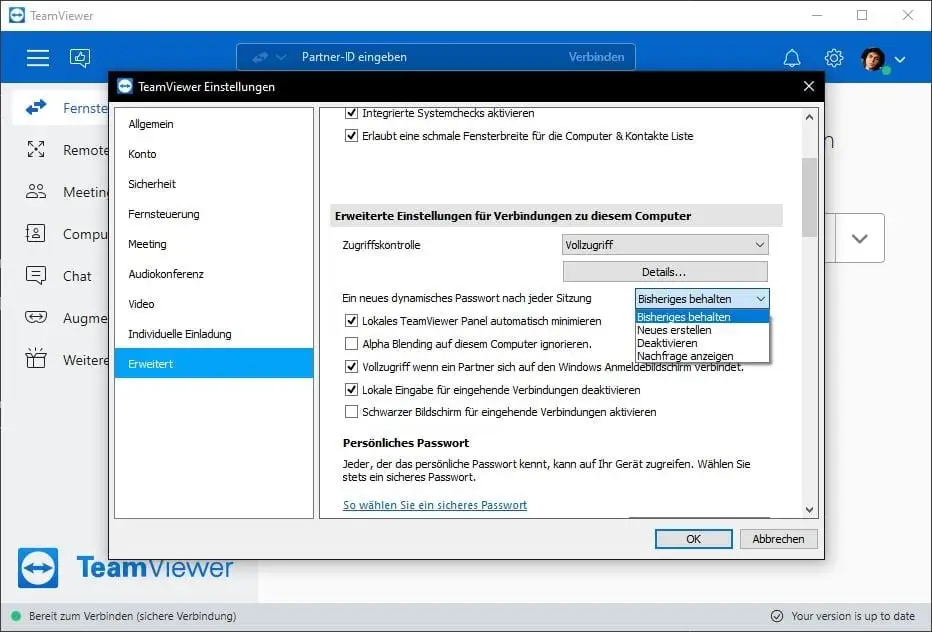The image size is (932, 632).
Task: Click the Details... button
Action: 665,272
